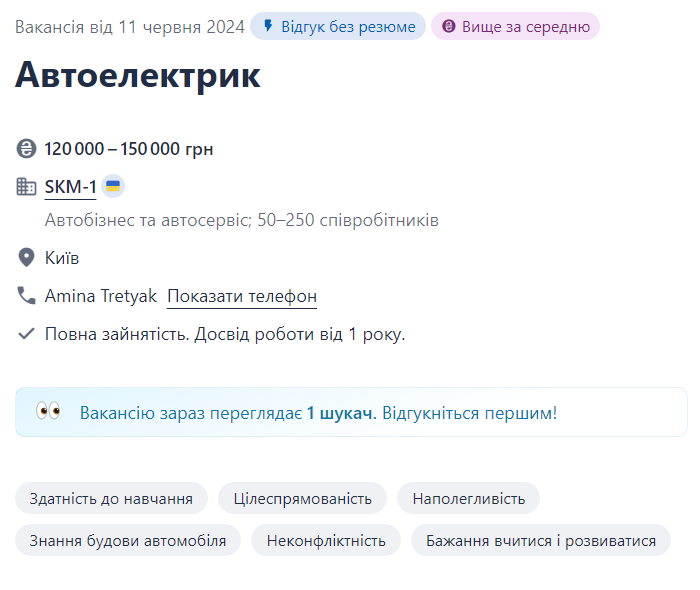700x590 pixels.
Task: Click the lightning icon in resume-free badge
Action: tap(268, 26)
